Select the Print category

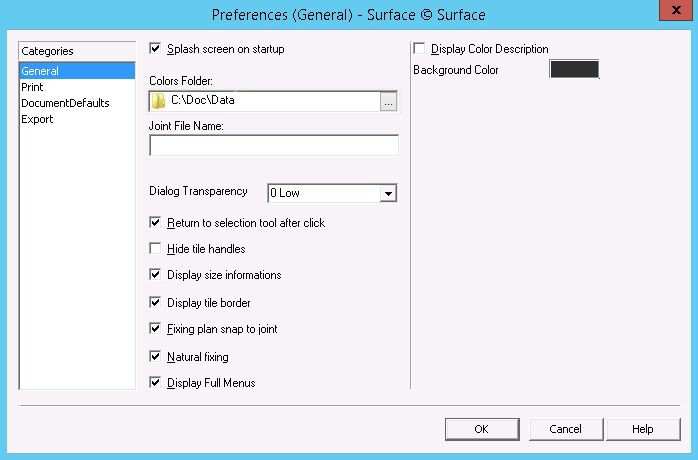(x=32, y=87)
